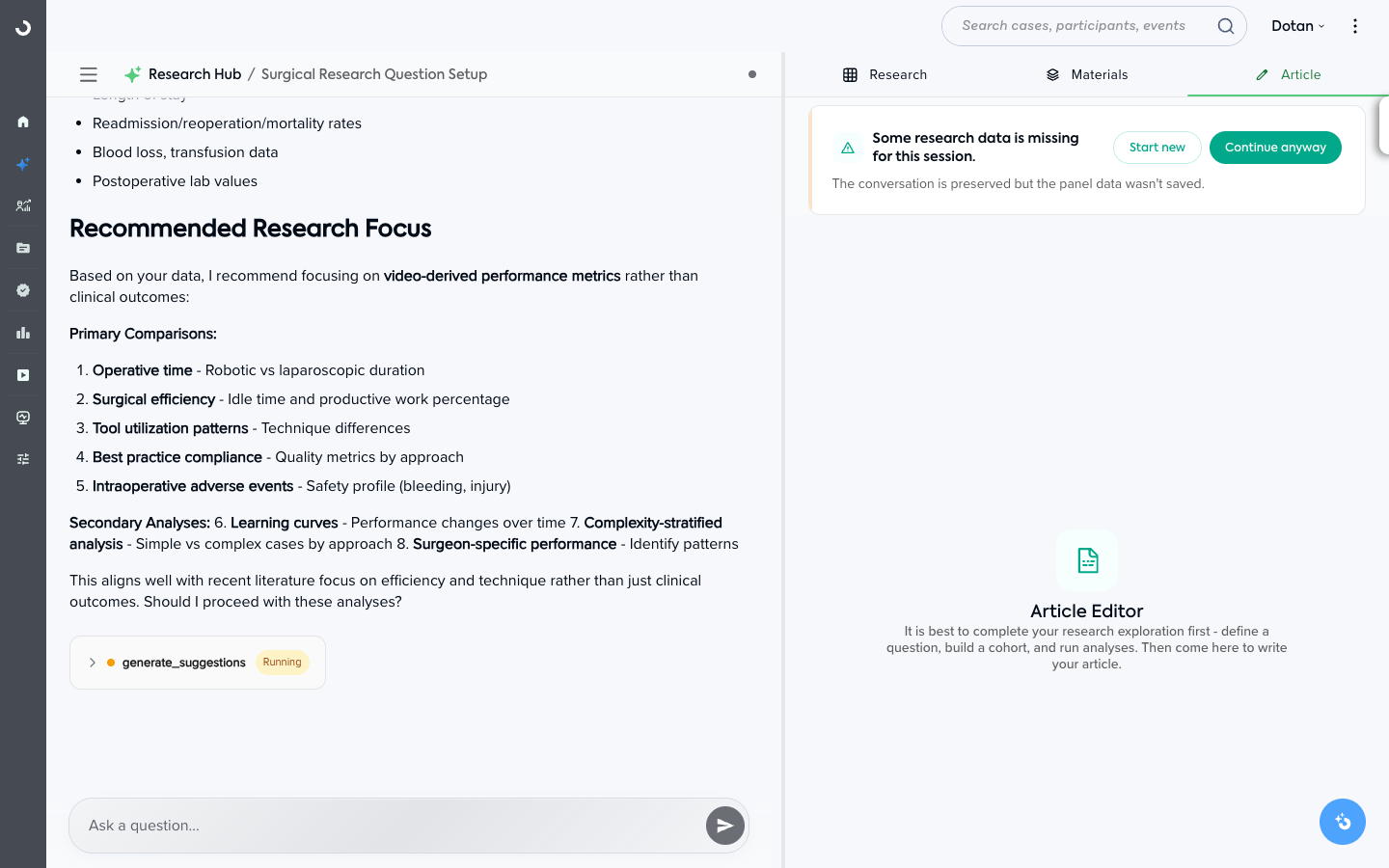Click the Surgical Research Question Setup breadcrumb
This screenshot has height=868, width=1389.
pyautogui.click(x=374, y=74)
